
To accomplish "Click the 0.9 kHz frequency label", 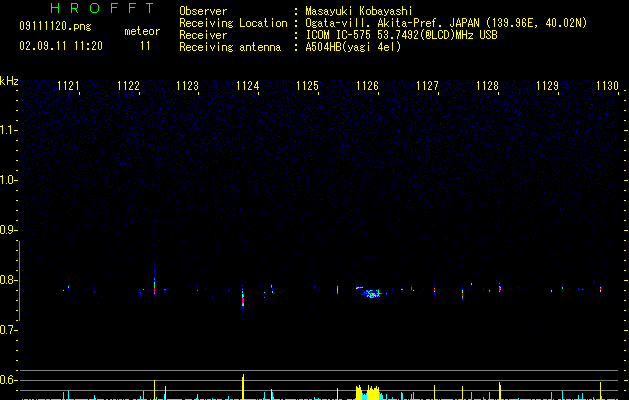I will click(x=8, y=230).
